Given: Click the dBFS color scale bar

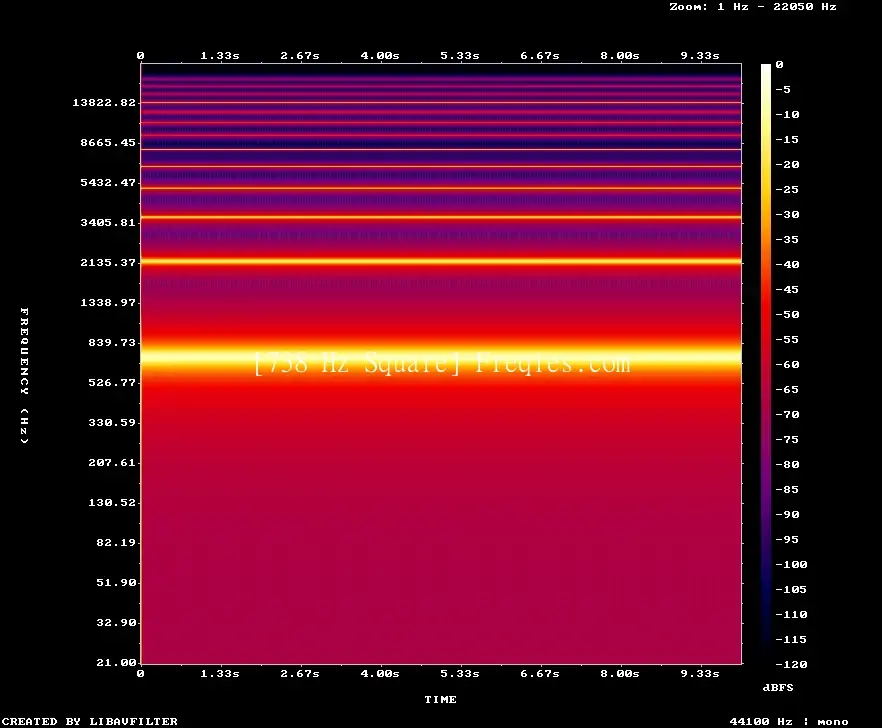Looking at the screenshot, I should (766, 364).
